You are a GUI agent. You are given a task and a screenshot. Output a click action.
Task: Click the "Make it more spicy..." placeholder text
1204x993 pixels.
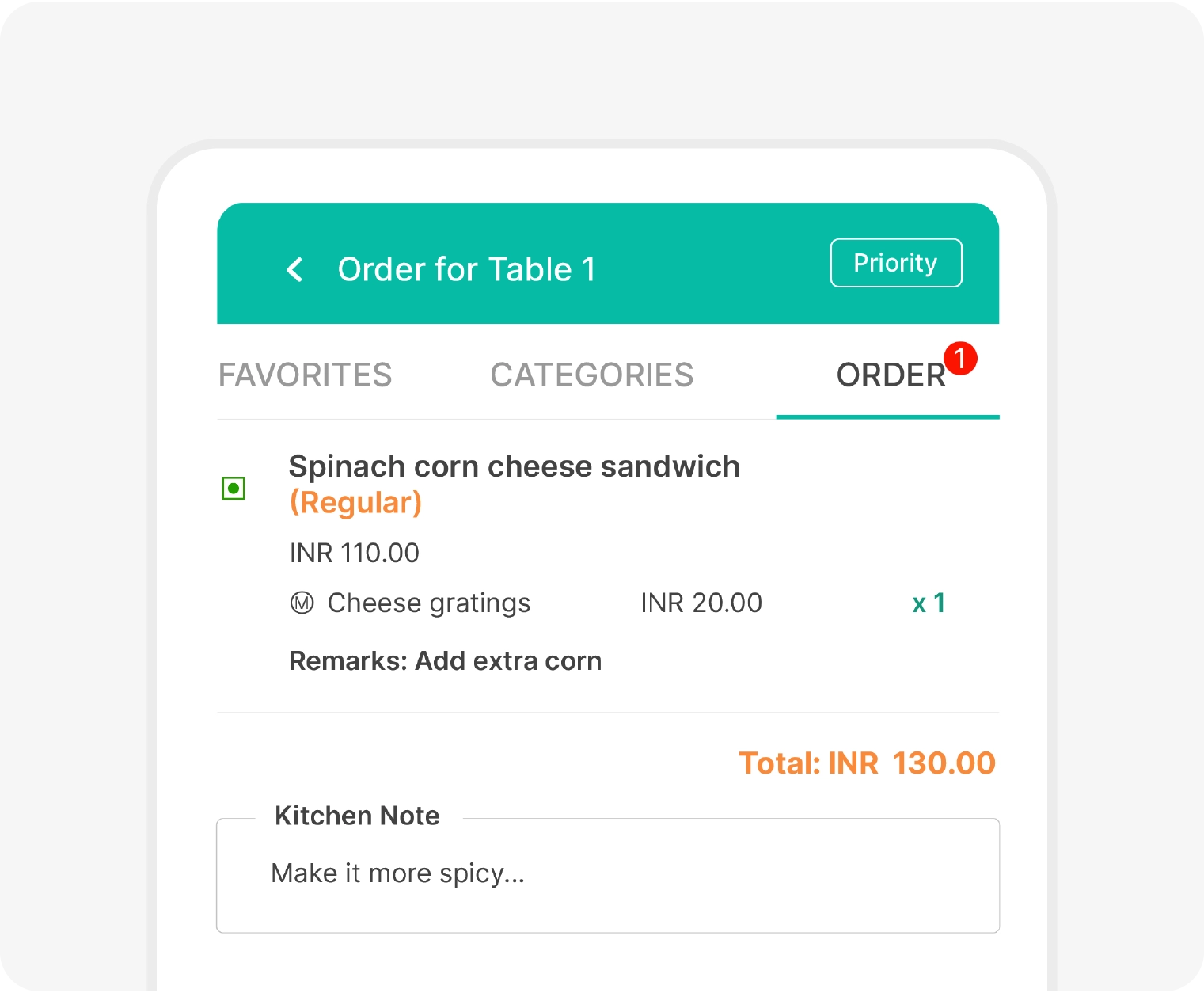pyautogui.click(x=398, y=873)
